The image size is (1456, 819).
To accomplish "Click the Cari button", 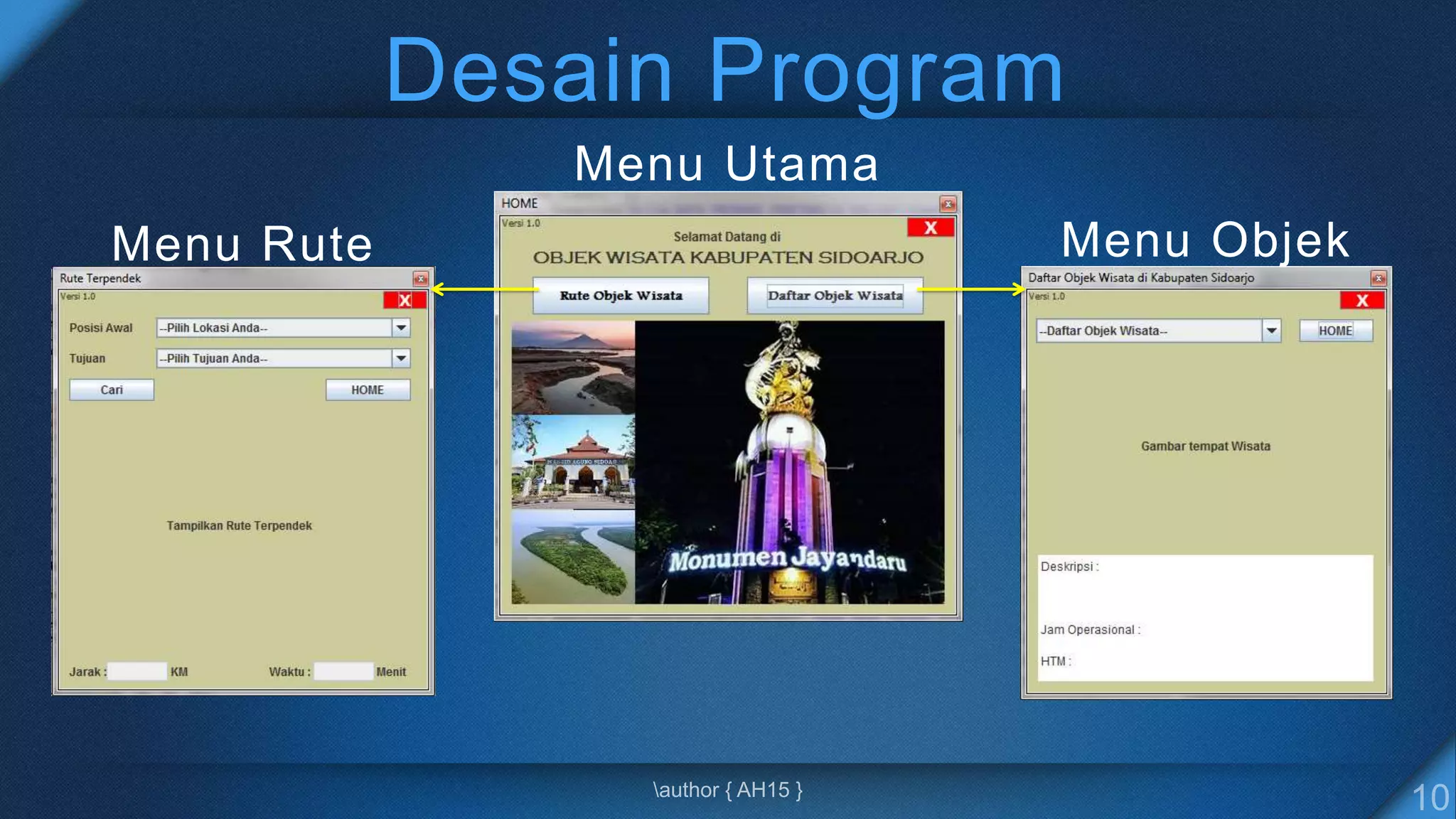I will 112,390.
